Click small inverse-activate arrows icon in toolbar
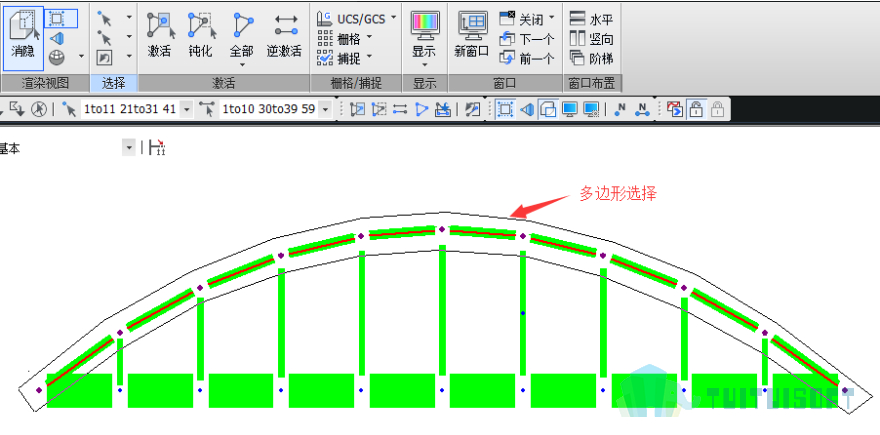Image resolution: width=880 pixels, height=435 pixels. (400, 109)
